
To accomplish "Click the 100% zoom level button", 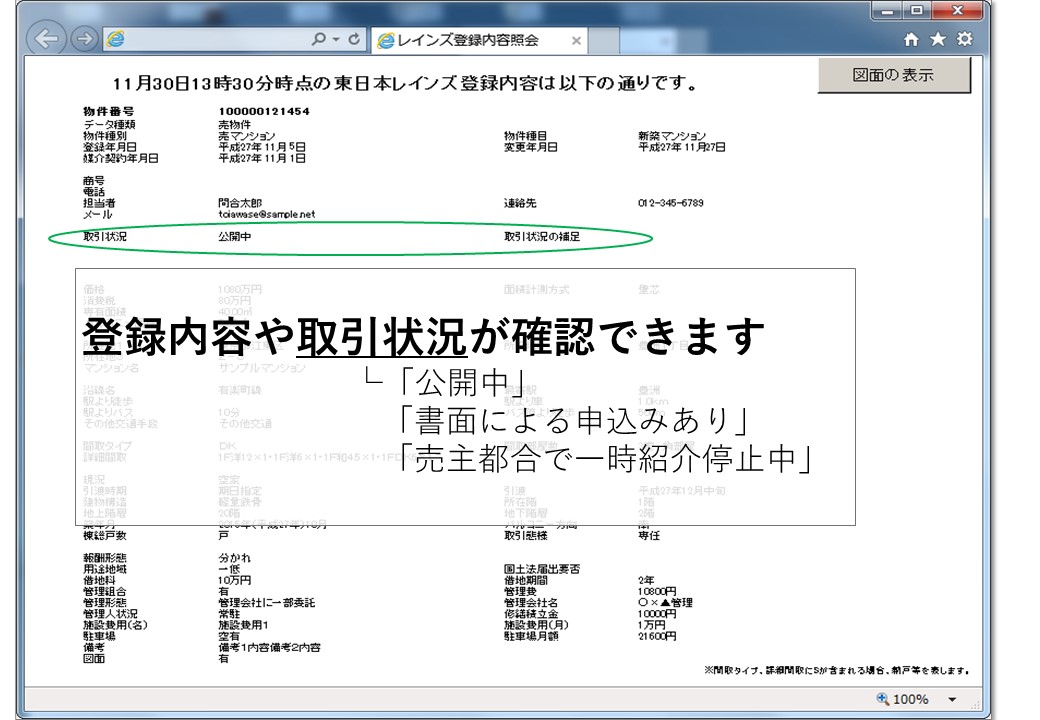I will coord(903,699).
